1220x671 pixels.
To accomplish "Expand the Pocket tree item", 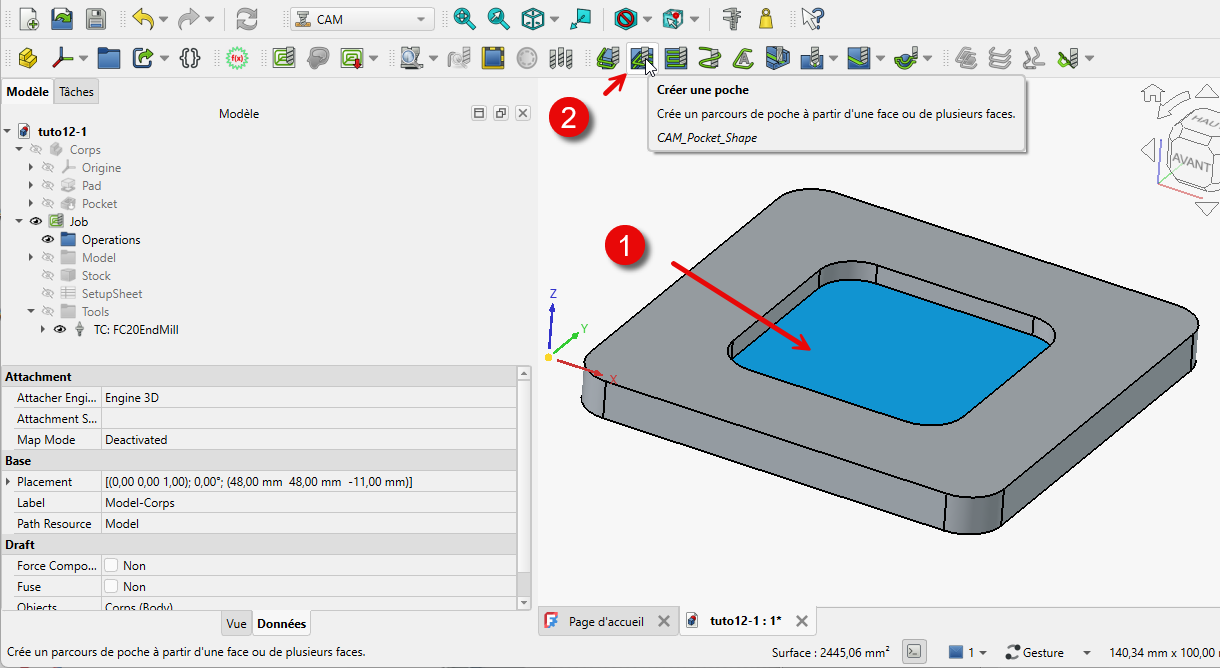I will (31, 204).
